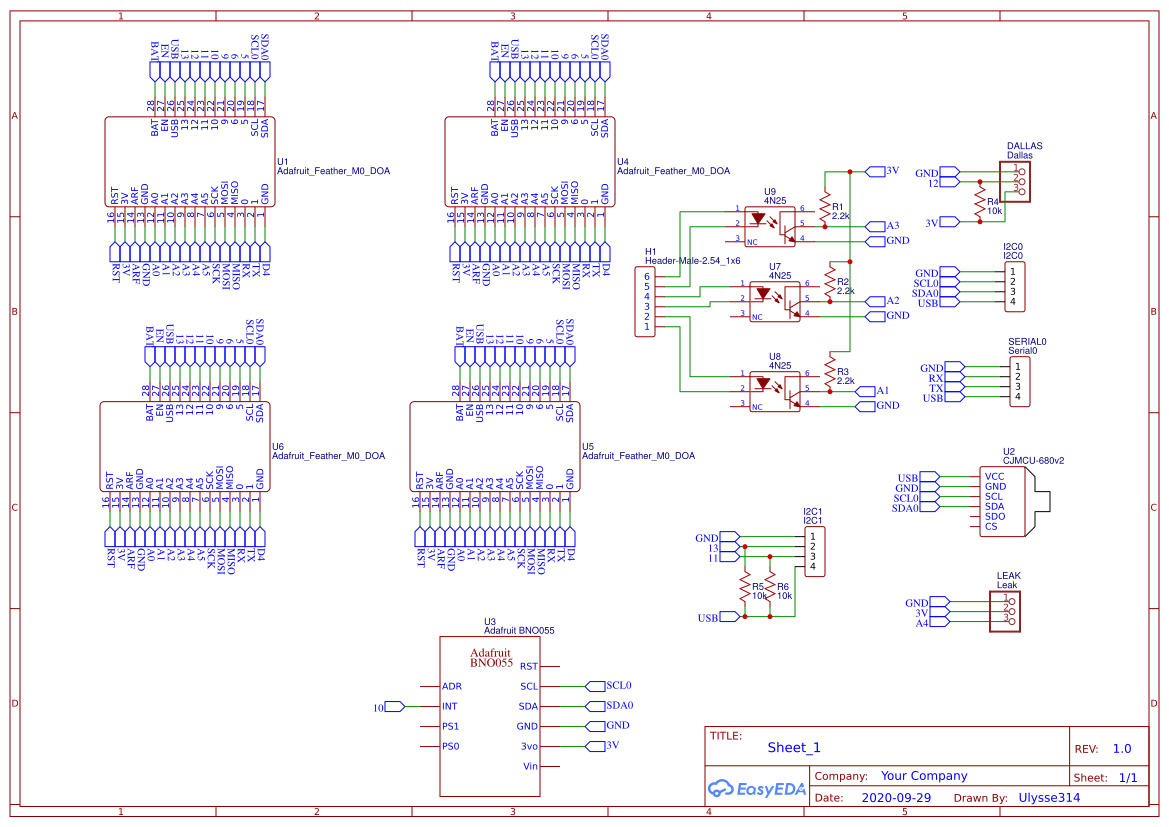Click the R1 2.2k resistor symbol
Screen dimensions: 1169x827
click(825, 208)
